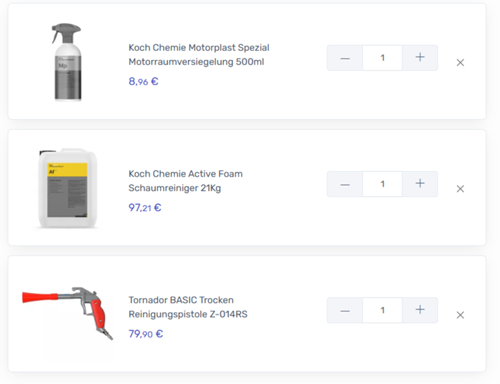The width and height of the screenshot is (500, 384).
Task: Open Koch Chemie Motorplast Spezial product link
Action: point(199,55)
